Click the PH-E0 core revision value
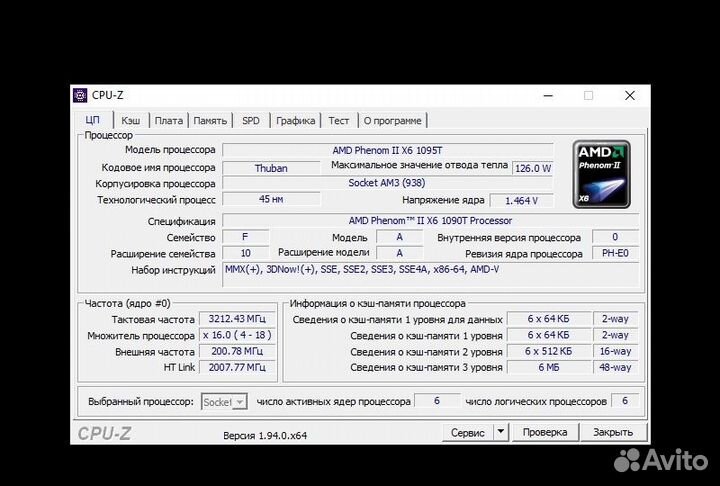 click(616, 253)
